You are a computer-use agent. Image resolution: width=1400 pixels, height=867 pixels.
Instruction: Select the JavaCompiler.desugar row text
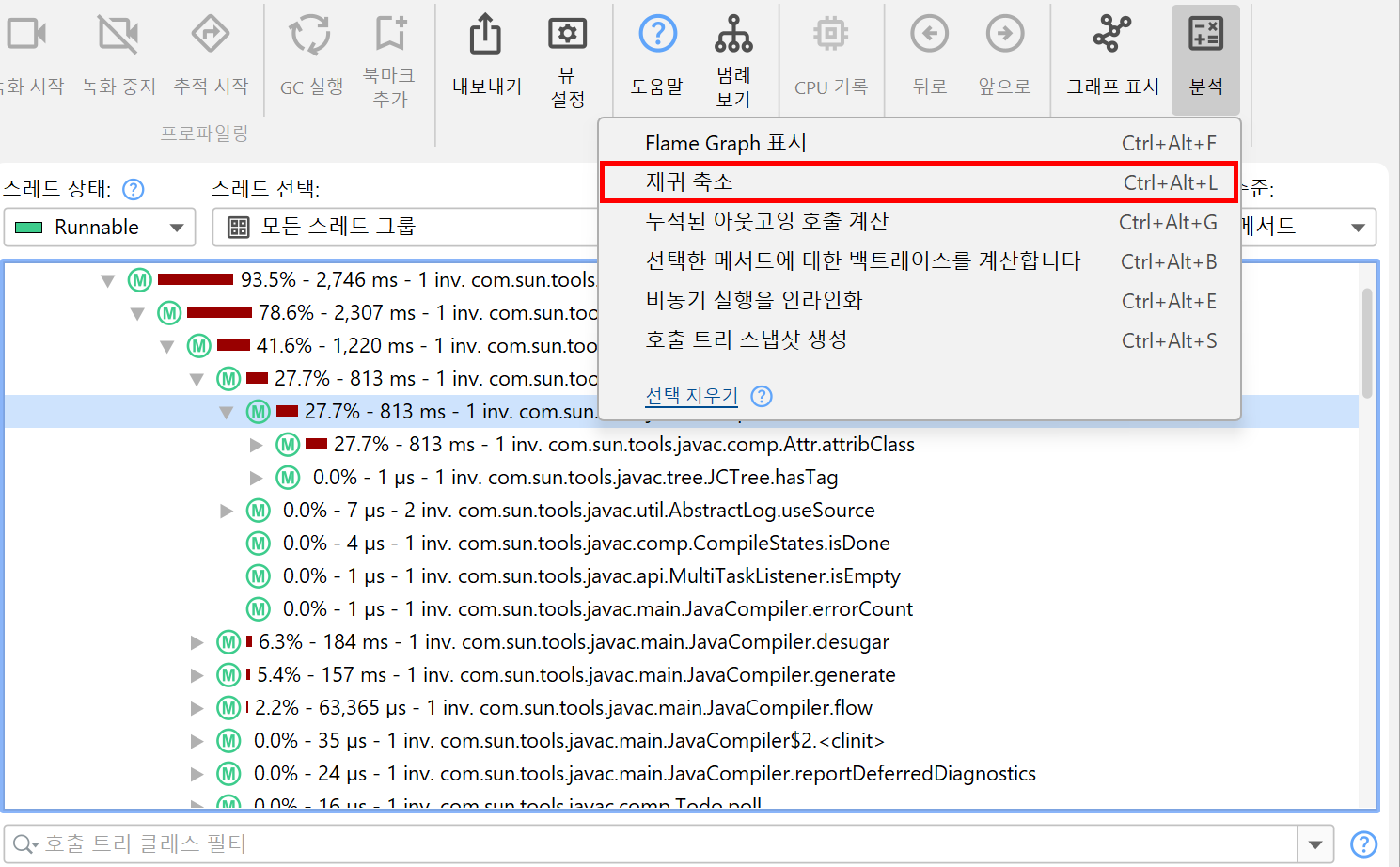pyautogui.click(x=574, y=642)
